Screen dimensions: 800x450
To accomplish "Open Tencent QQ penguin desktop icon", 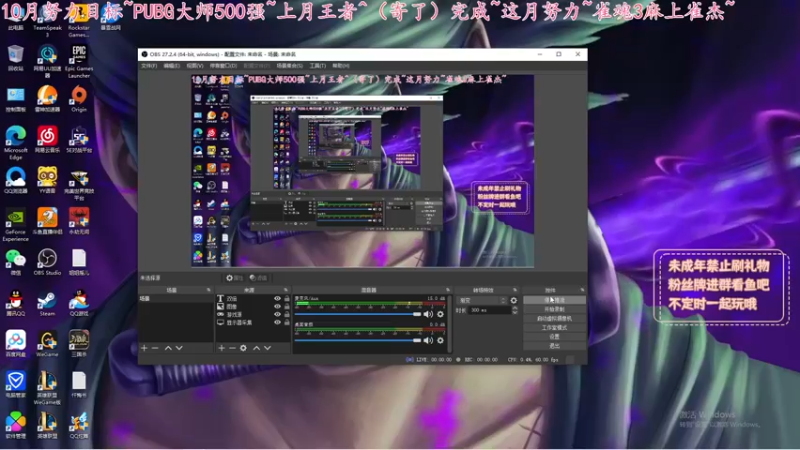I will click(16, 303).
